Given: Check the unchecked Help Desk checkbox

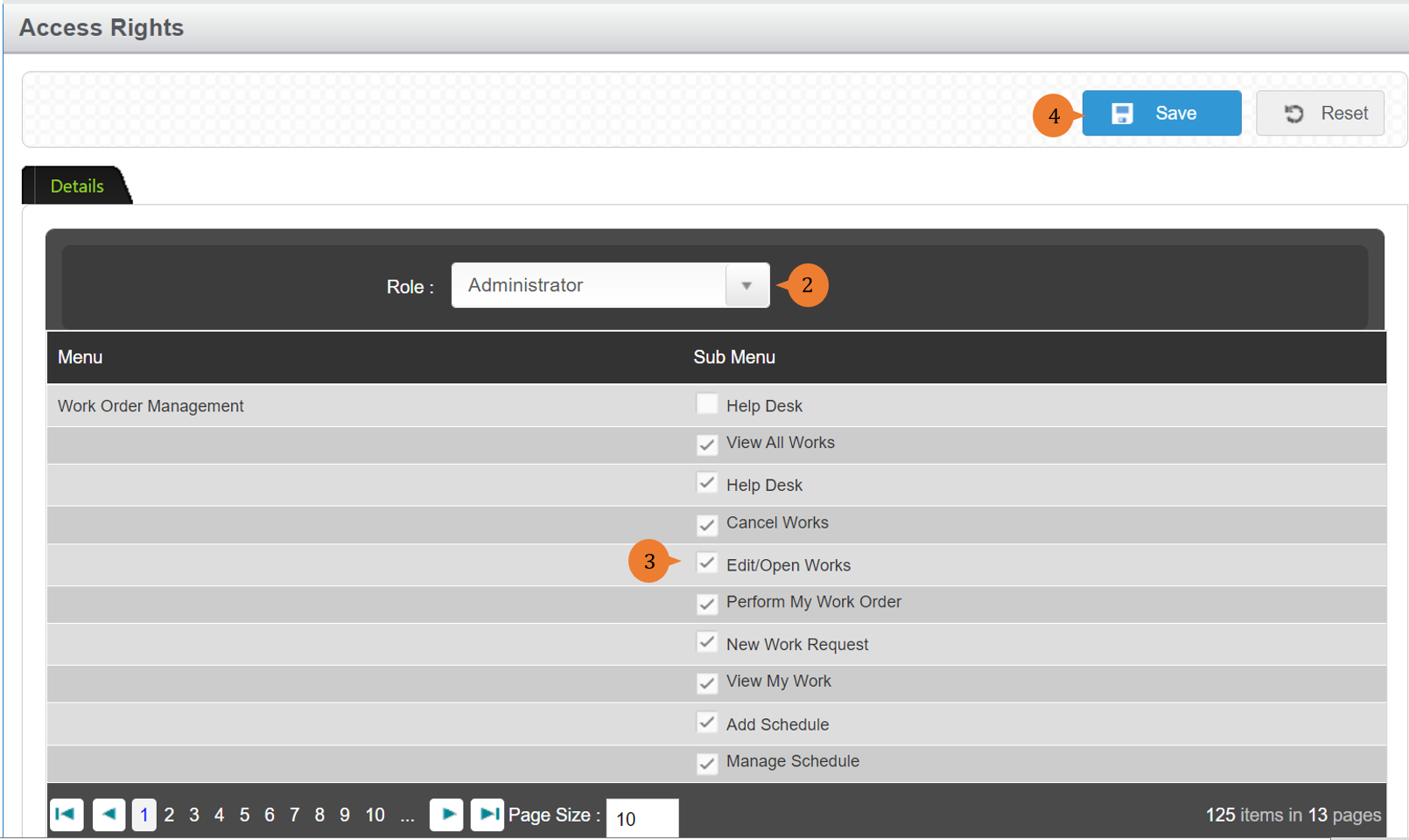Looking at the screenshot, I should [707, 404].
